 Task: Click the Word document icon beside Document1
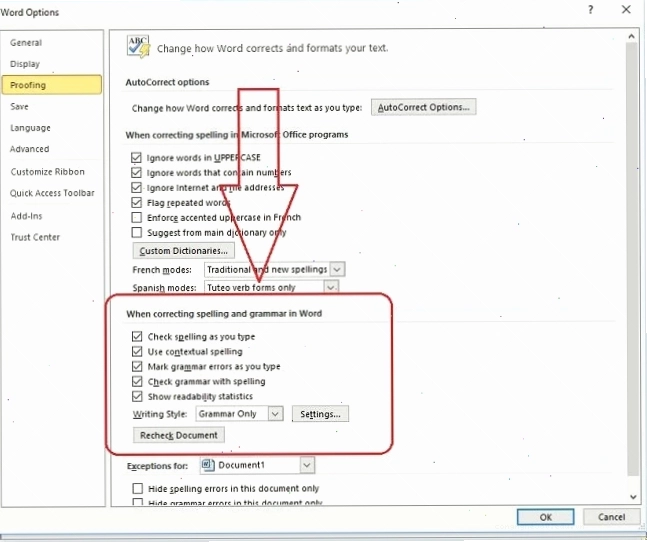point(208,465)
